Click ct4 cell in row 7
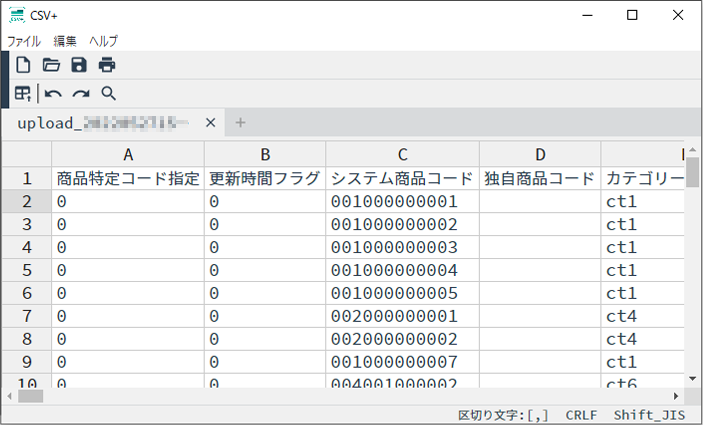The height and width of the screenshot is (425, 703). click(642, 316)
